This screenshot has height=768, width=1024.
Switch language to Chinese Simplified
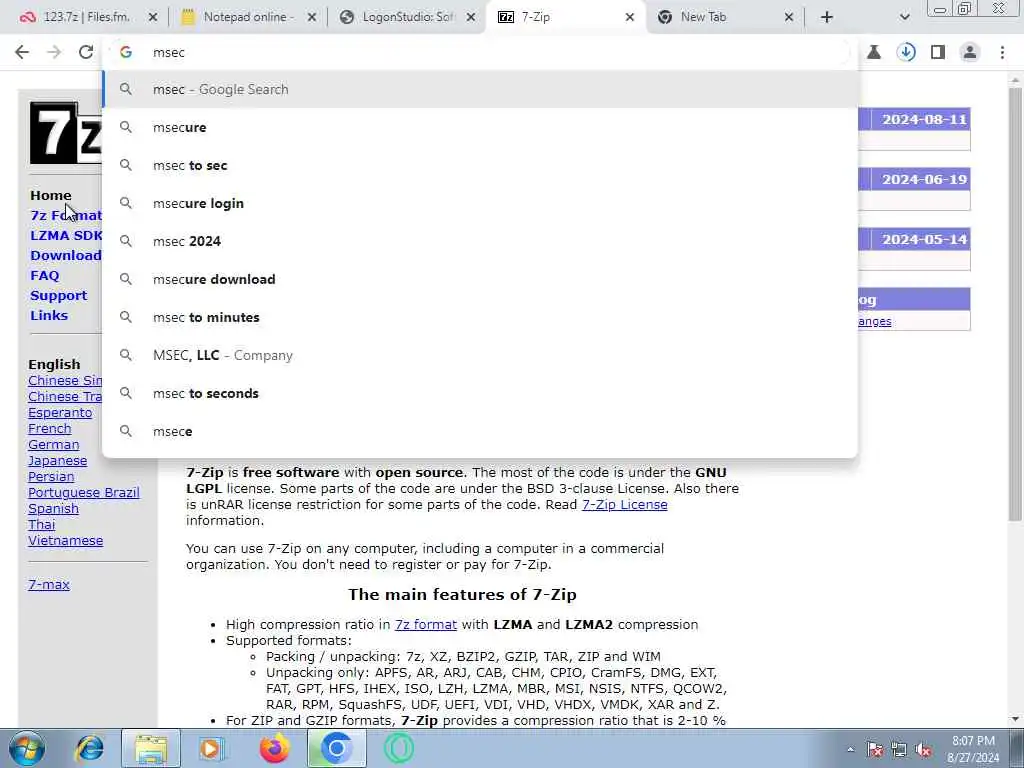pos(65,381)
